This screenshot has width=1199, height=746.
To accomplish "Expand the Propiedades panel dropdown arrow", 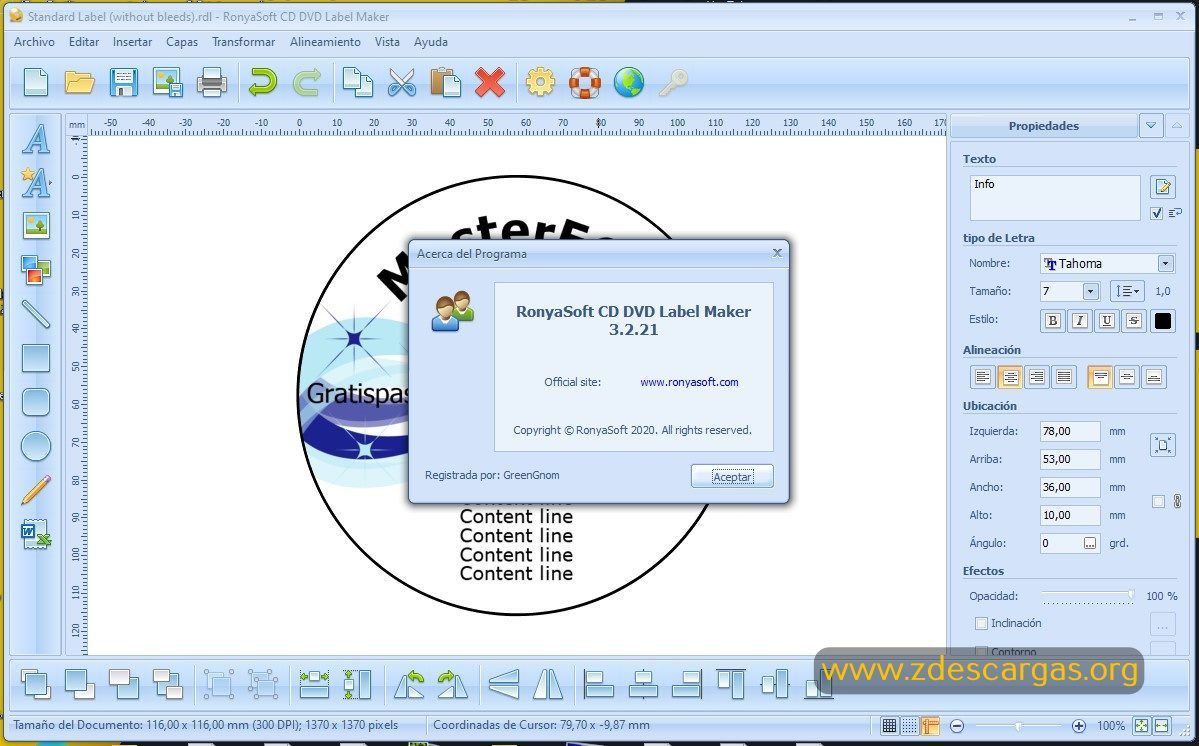I will click(x=1151, y=125).
